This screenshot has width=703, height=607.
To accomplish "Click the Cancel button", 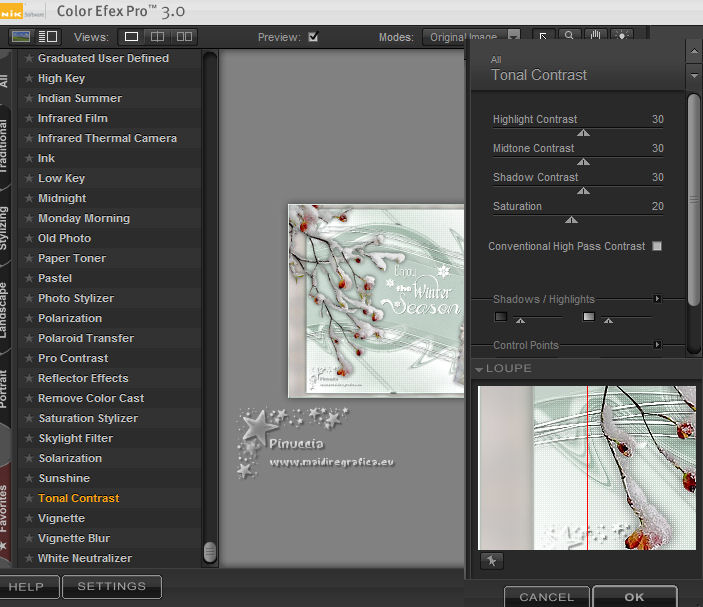I will [x=546, y=597].
